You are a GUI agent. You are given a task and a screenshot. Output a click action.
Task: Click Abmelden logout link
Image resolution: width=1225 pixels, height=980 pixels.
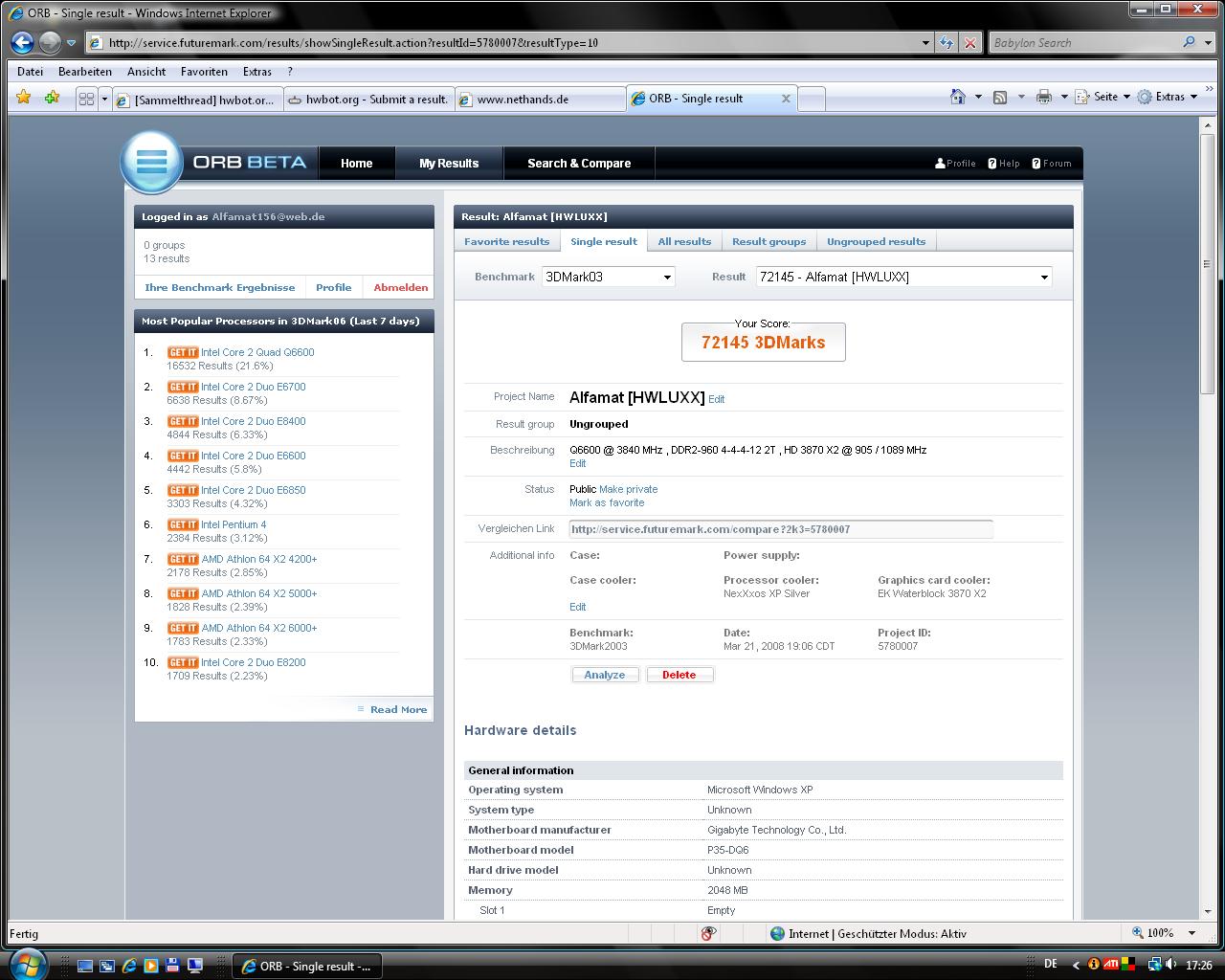[x=401, y=287]
